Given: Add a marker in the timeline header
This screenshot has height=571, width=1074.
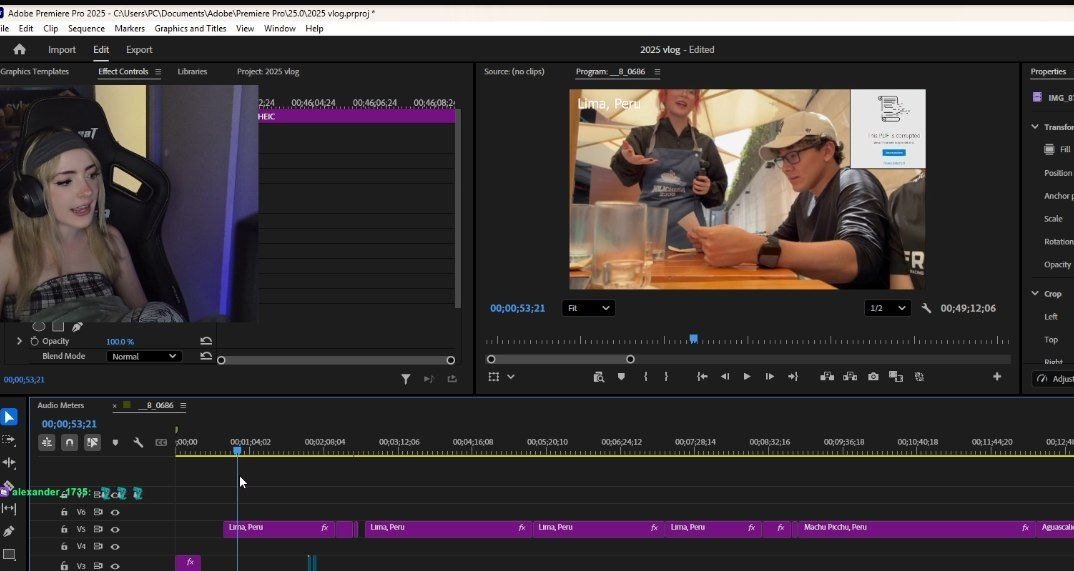Looking at the screenshot, I should tap(115, 443).
